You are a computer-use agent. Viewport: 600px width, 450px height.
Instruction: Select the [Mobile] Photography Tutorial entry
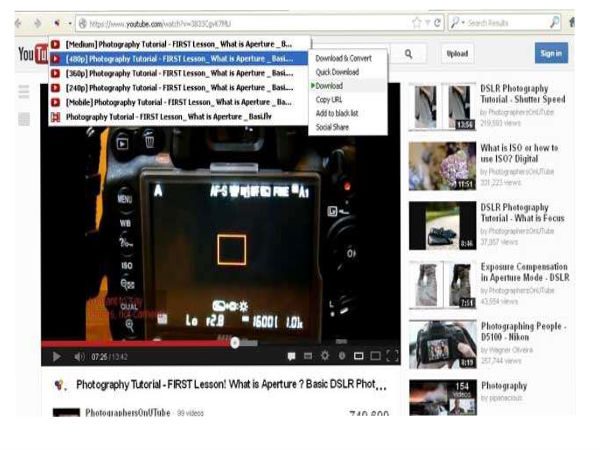[x=179, y=103]
